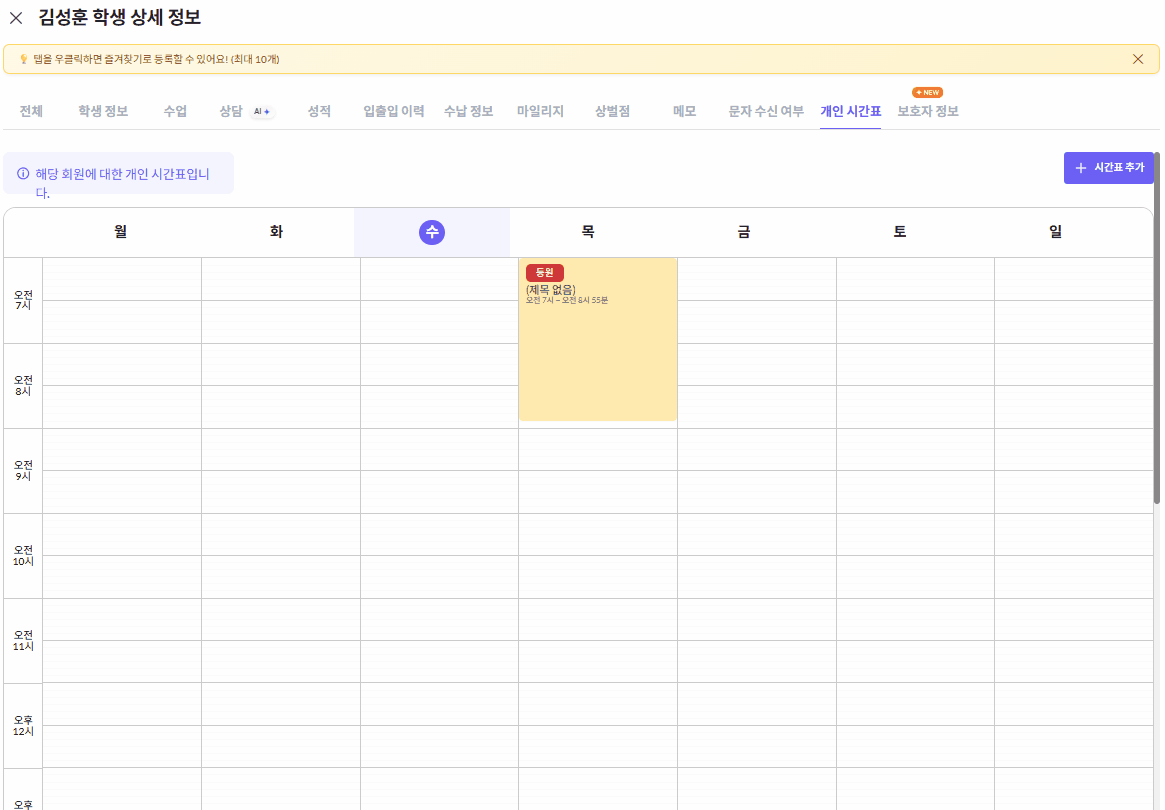Click the 오전 10시 time label
The height and width of the screenshot is (810, 1165).
point(23,556)
